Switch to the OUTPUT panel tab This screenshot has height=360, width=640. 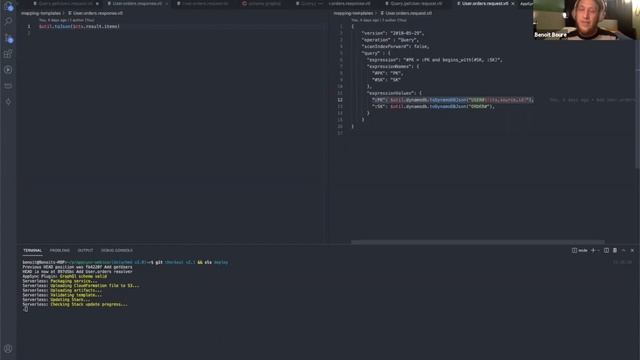85,250
